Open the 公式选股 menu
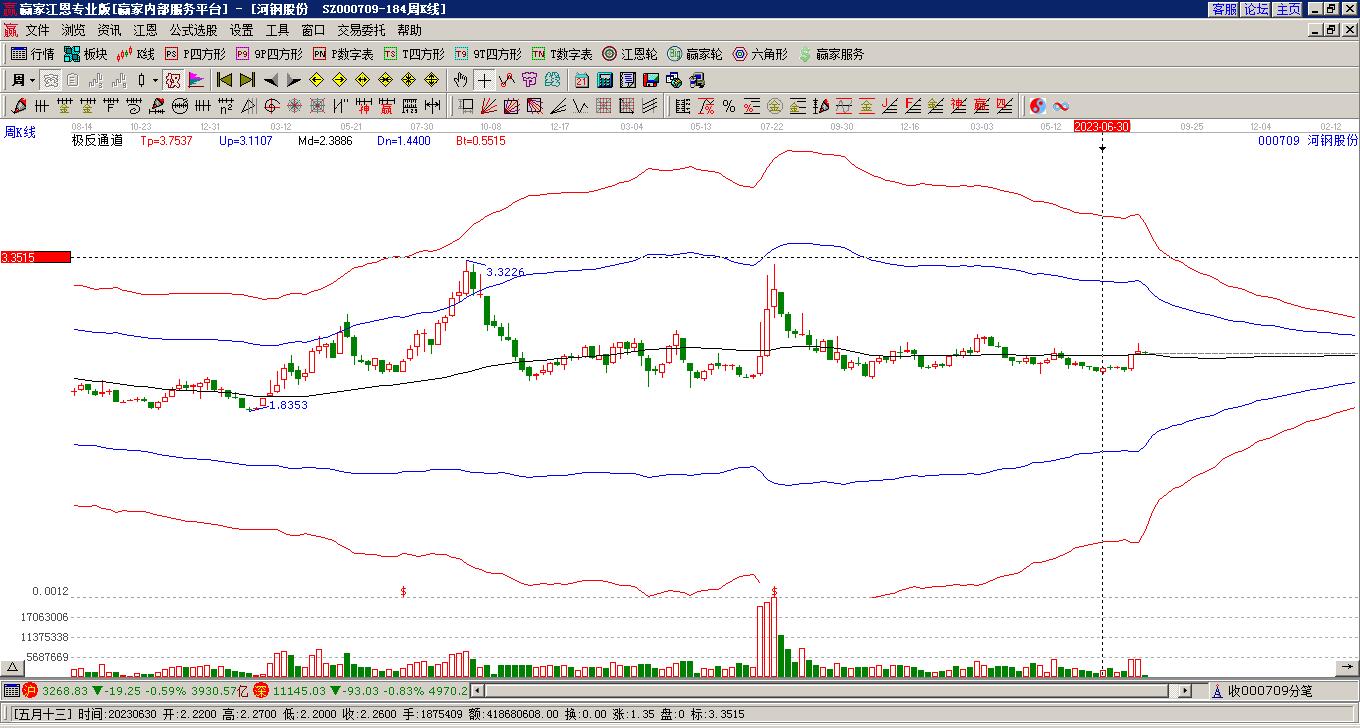This screenshot has height=728, width=1360. (193, 31)
